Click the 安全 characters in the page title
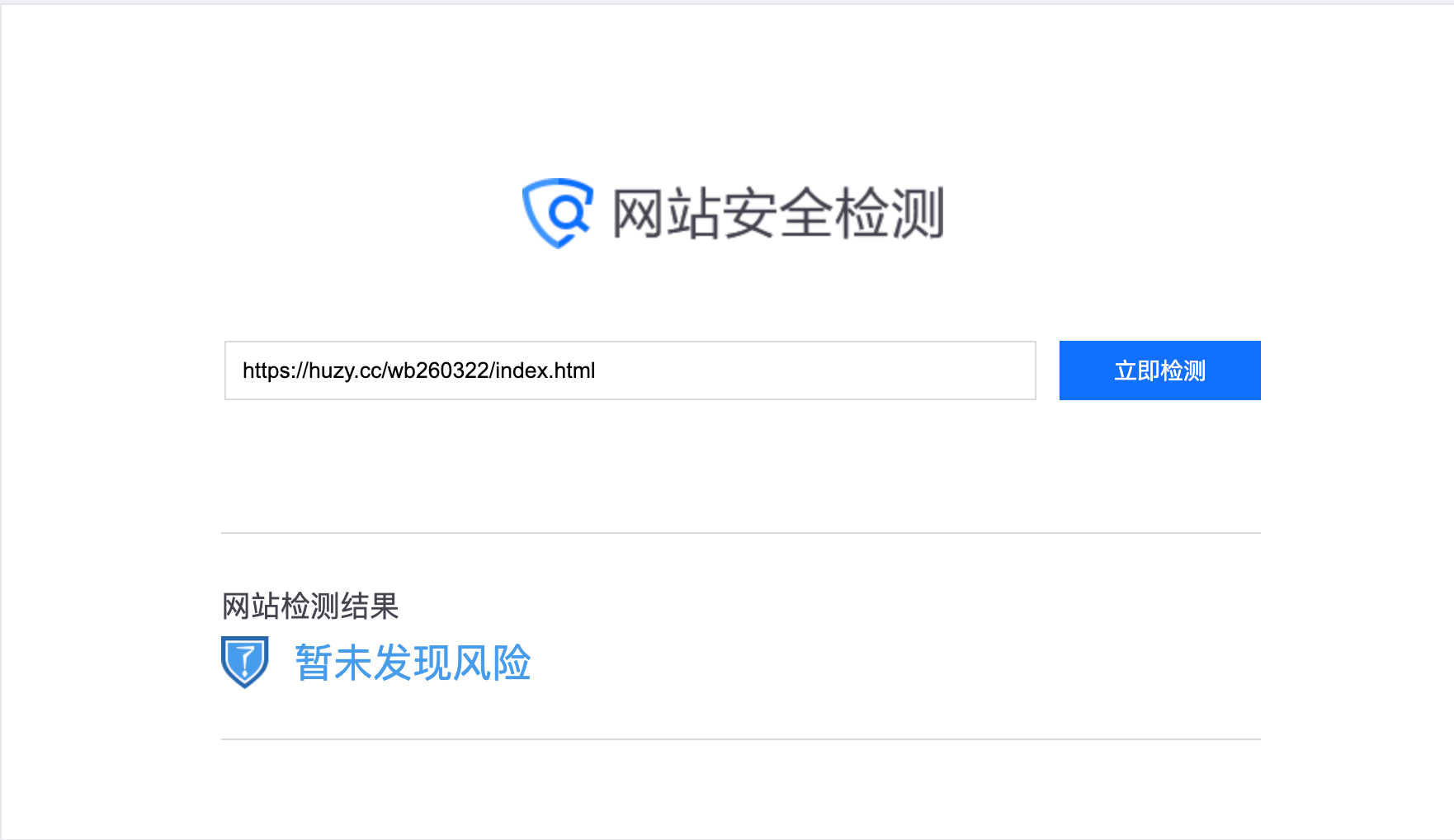This screenshot has width=1454, height=840. 778,214
